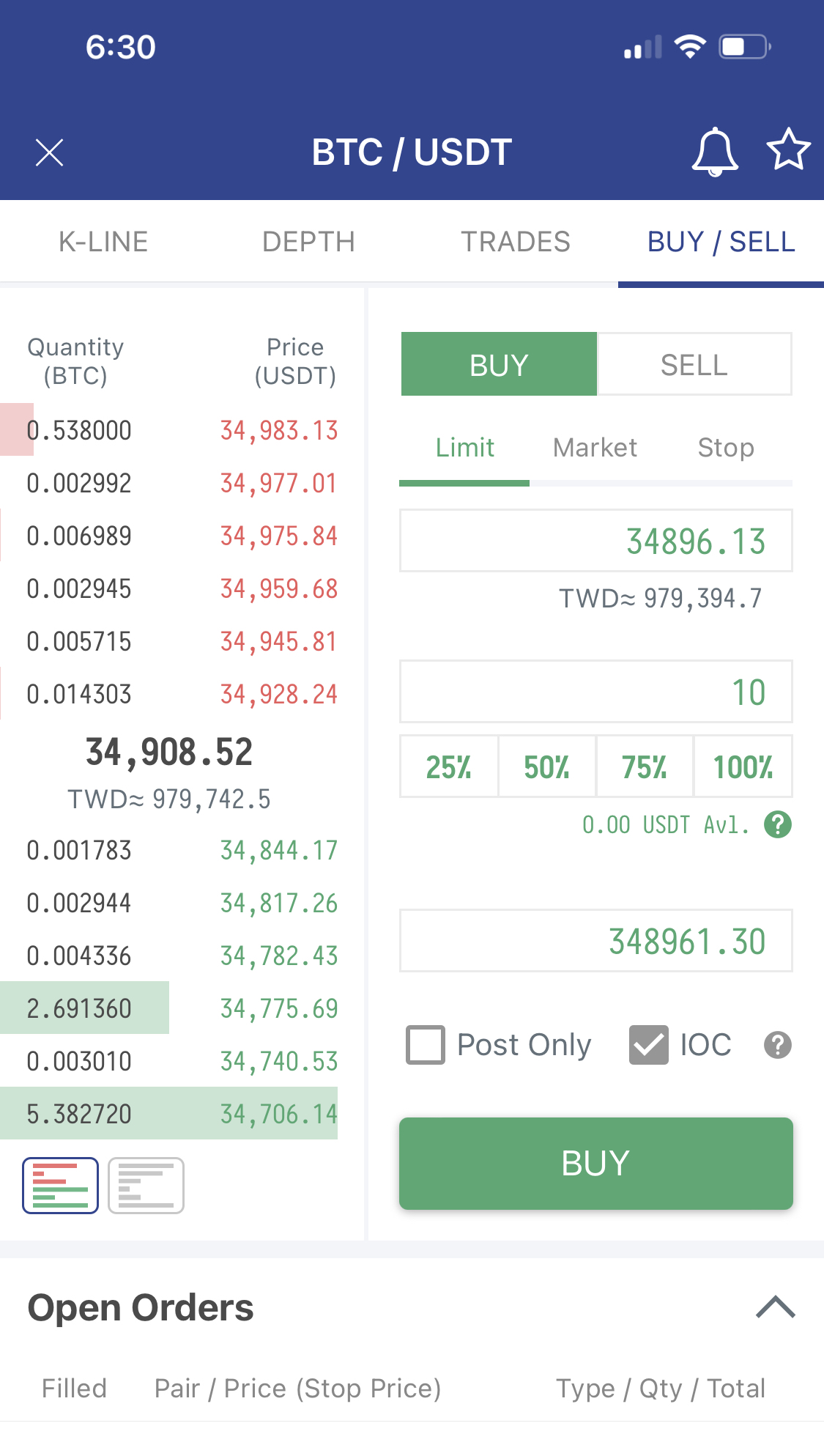Open the IOC help question icon
Image resolution: width=824 pixels, height=1456 pixels.
tap(777, 1045)
